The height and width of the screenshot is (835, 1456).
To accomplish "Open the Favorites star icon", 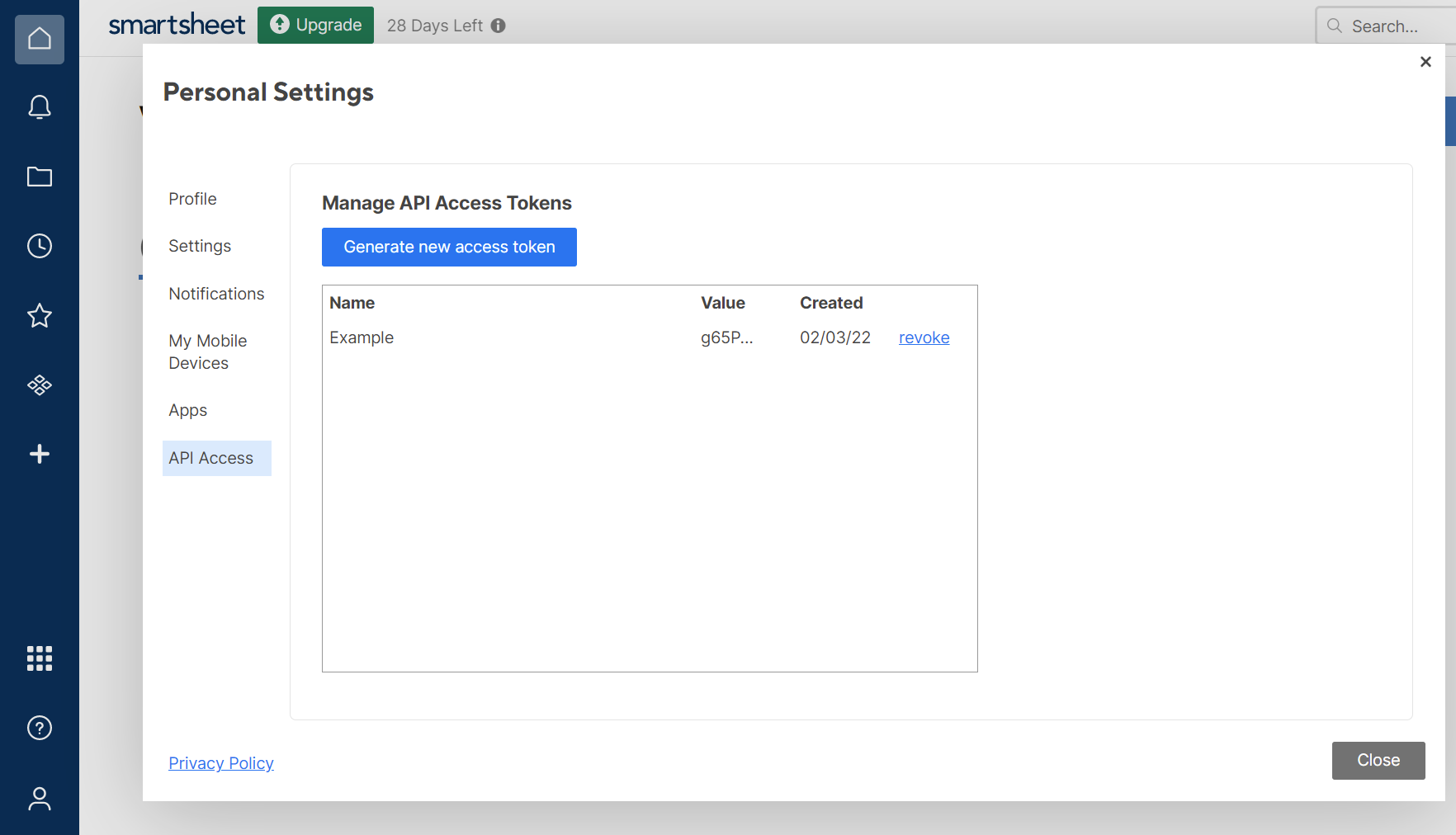I will pos(39,315).
